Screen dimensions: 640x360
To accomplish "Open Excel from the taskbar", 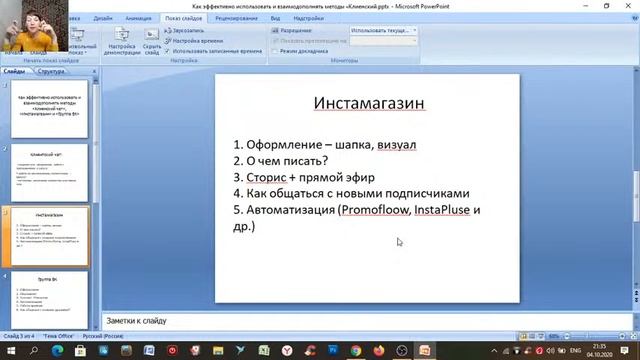I will [x=264, y=351].
